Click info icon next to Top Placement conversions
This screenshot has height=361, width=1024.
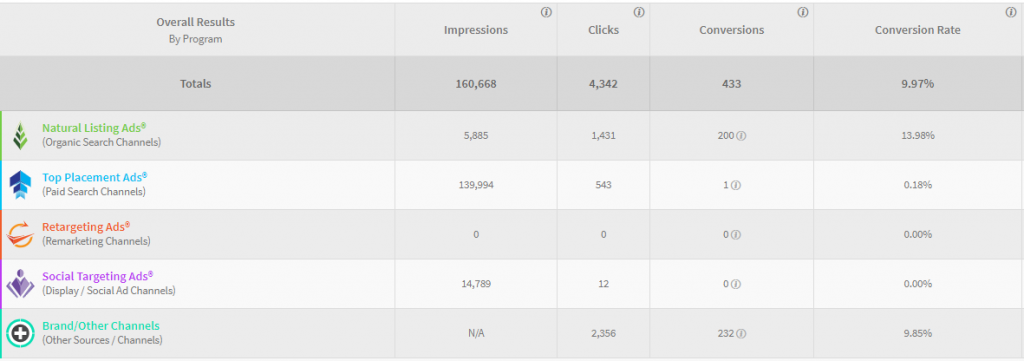pos(736,185)
